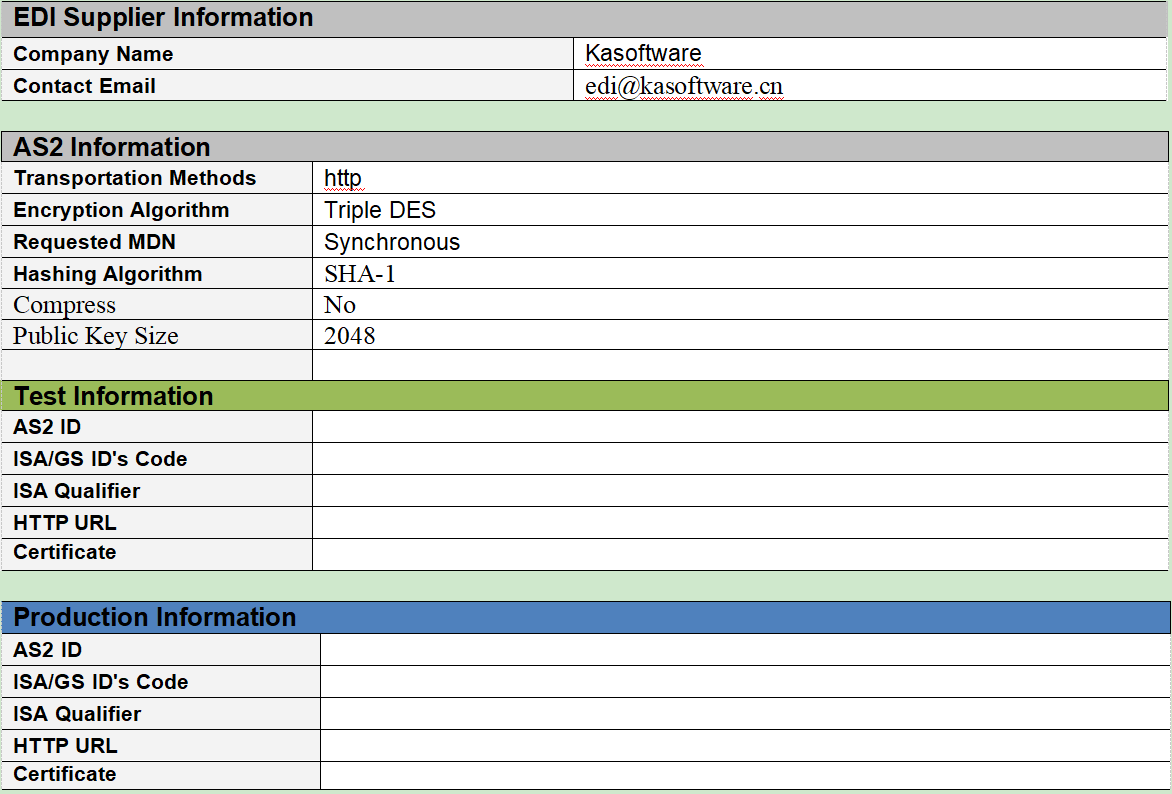This screenshot has height=794, width=1172.
Task: Click the Certificate field under Test Information
Action: [x=739, y=554]
